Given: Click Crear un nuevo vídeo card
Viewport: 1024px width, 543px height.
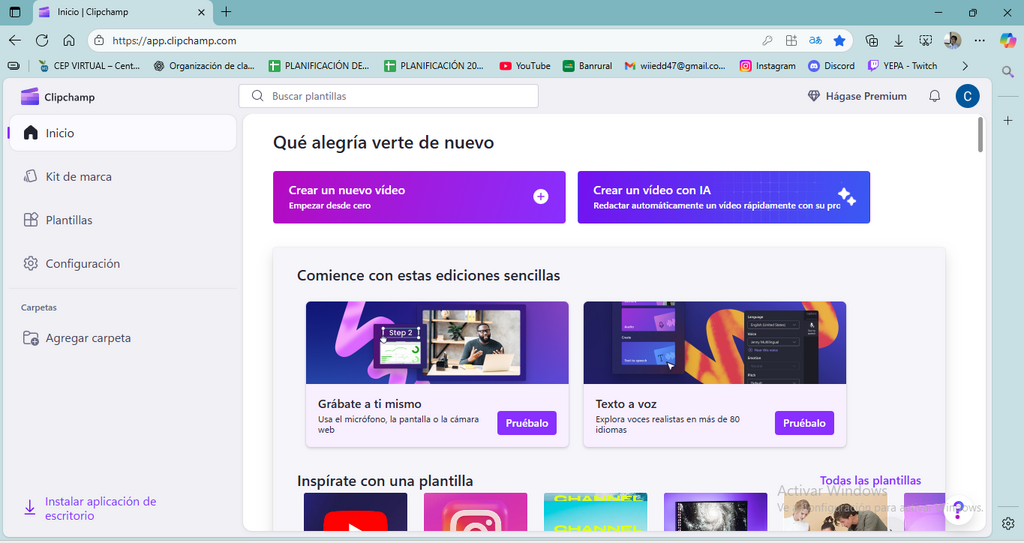Looking at the screenshot, I should tap(419, 197).
